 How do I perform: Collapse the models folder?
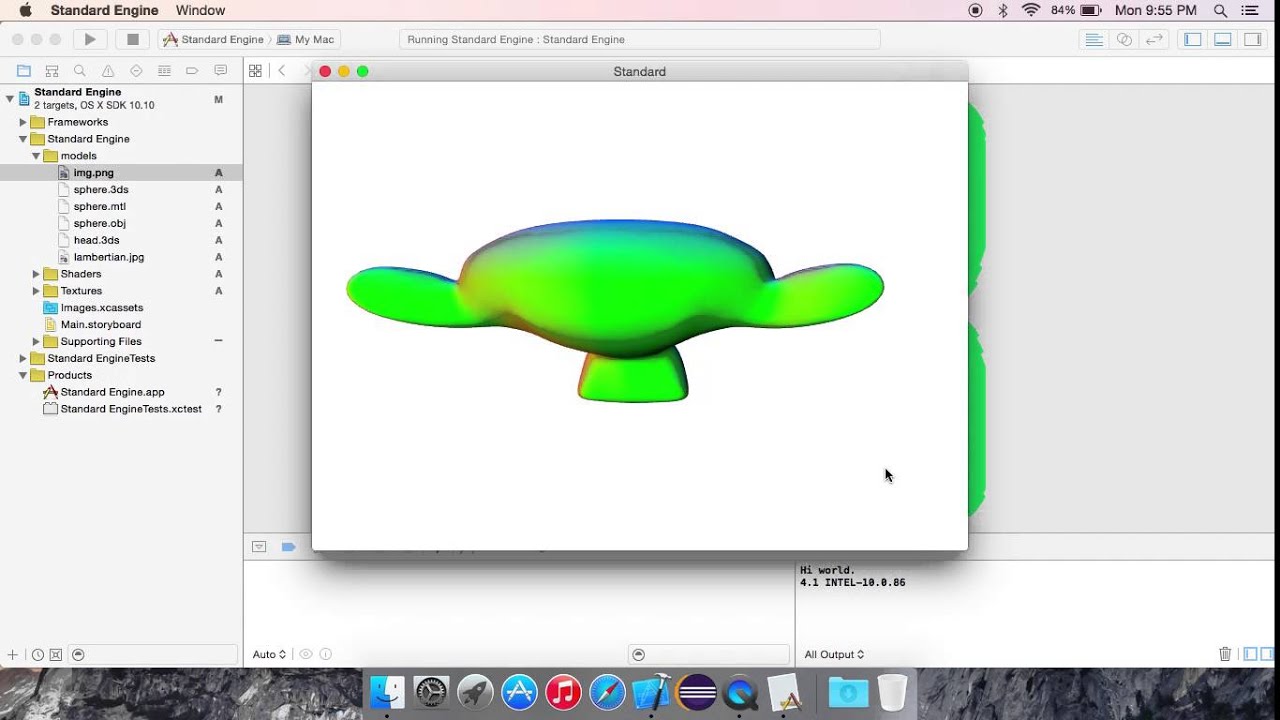[36, 156]
